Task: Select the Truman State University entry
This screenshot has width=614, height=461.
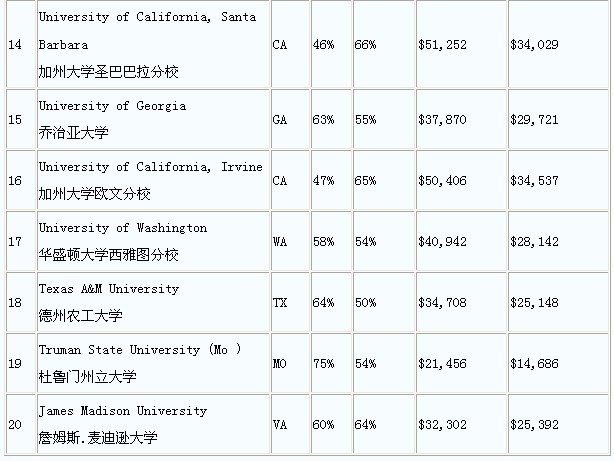Action: click(x=140, y=350)
